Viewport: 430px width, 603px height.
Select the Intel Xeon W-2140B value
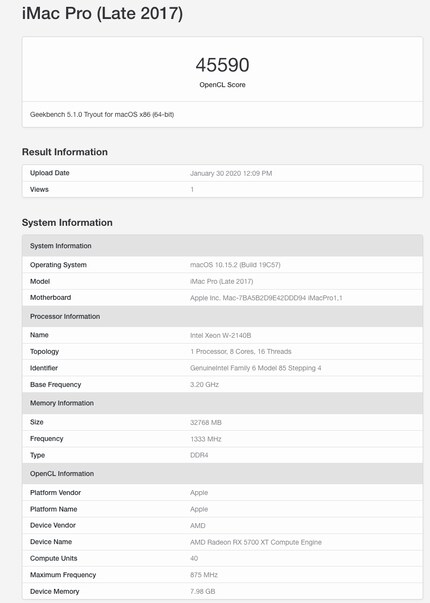pos(220,335)
